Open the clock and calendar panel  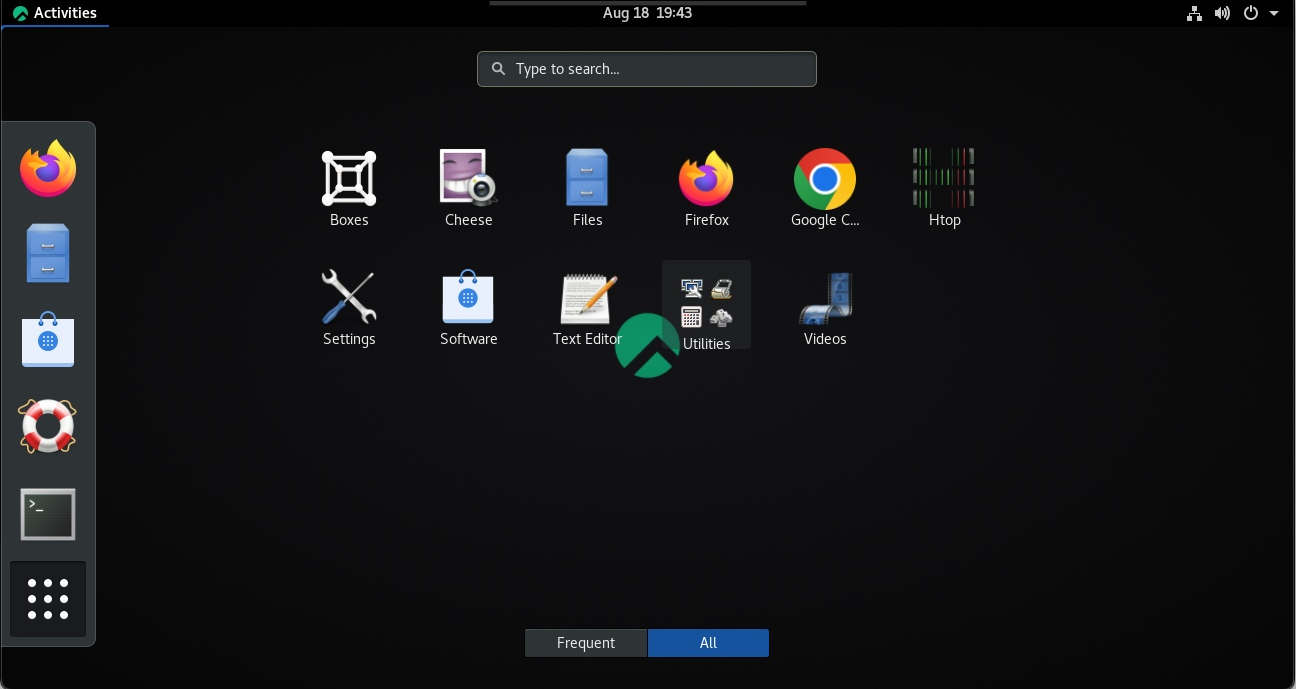(x=647, y=13)
